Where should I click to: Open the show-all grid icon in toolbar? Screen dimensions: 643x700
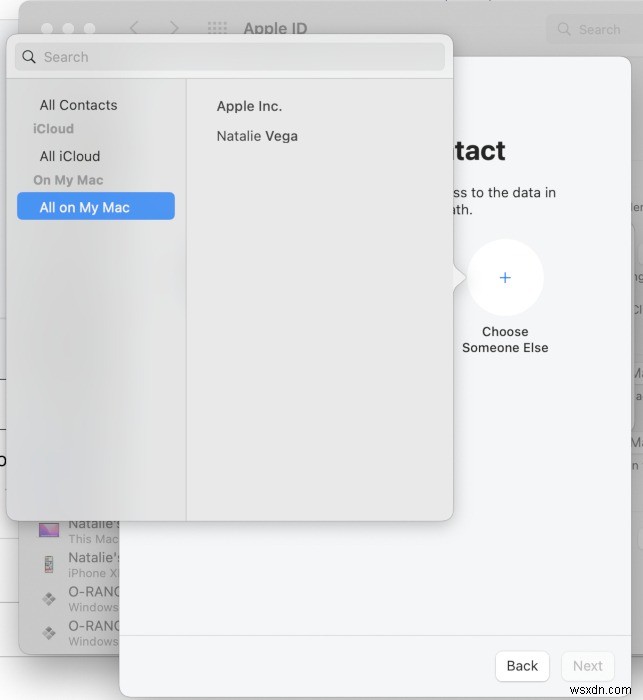[x=217, y=28]
